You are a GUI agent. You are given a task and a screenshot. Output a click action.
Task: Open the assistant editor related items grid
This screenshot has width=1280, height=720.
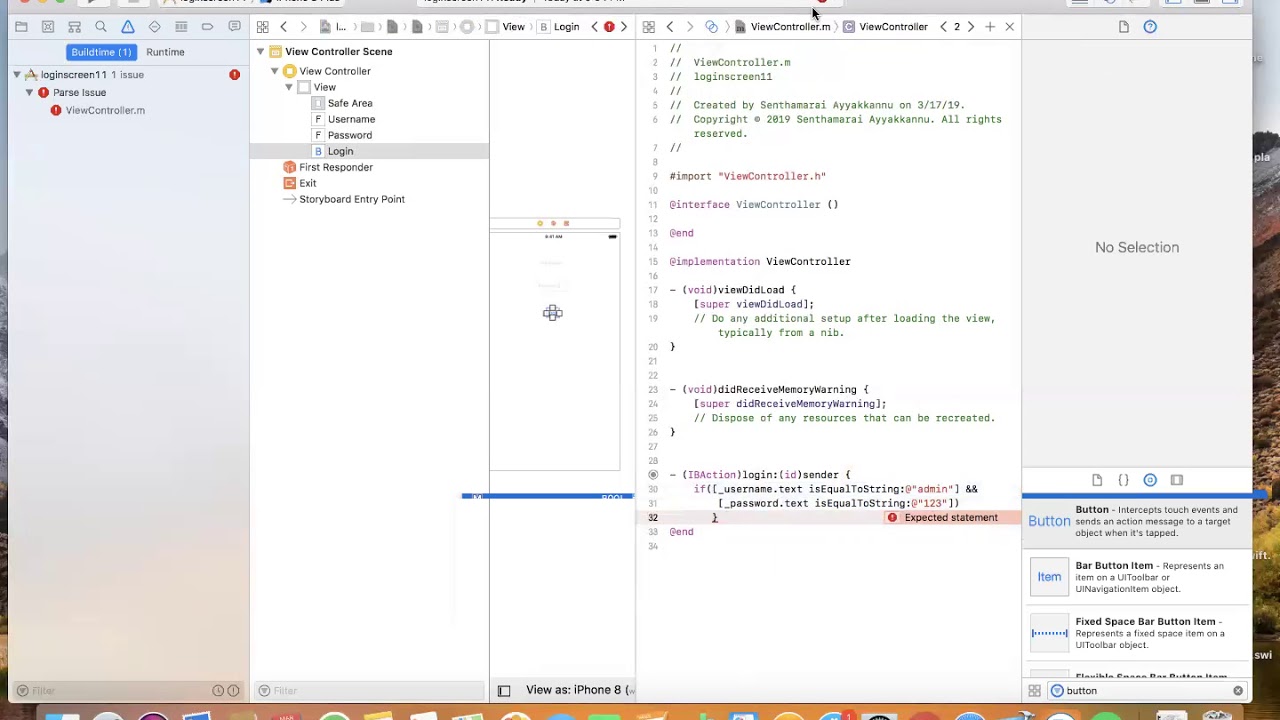(649, 27)
